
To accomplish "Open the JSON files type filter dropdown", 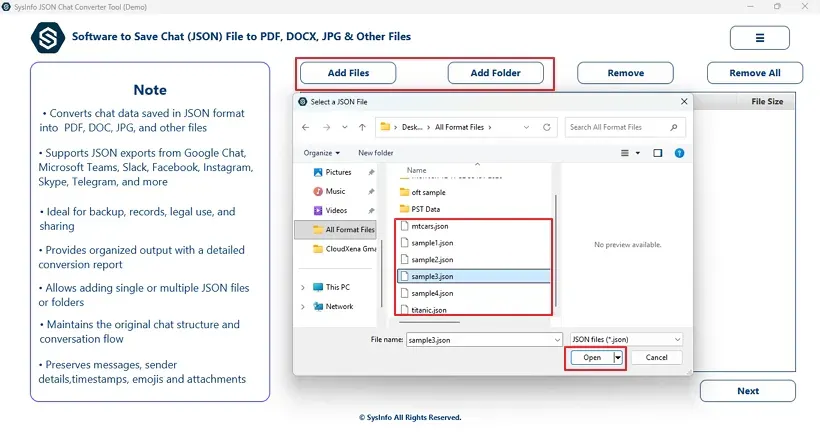I will tap(627, 339).
